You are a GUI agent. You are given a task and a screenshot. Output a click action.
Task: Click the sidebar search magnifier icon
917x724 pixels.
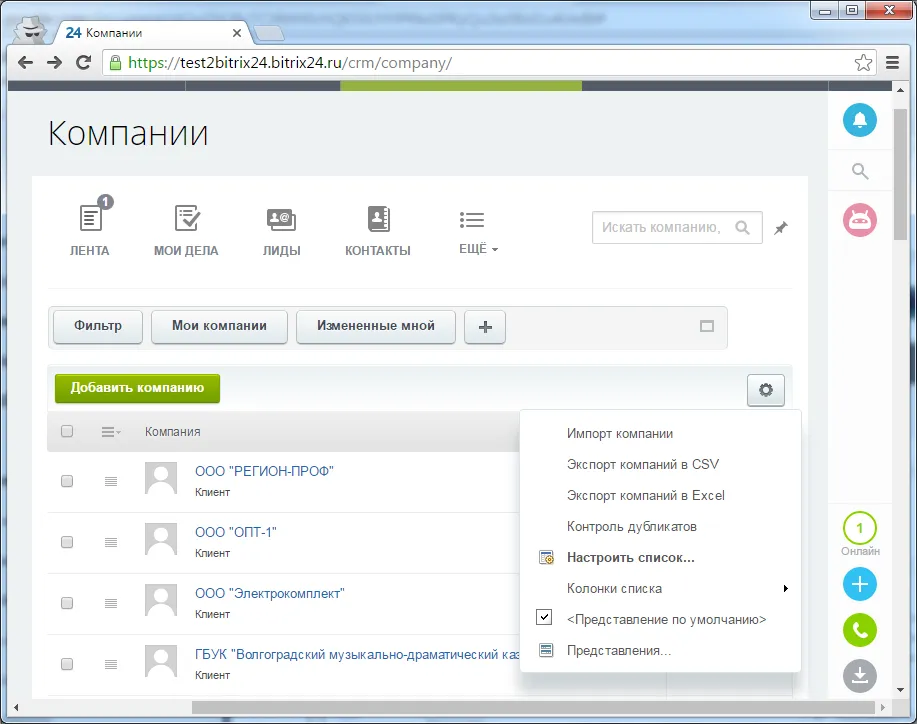coord(859,170)
